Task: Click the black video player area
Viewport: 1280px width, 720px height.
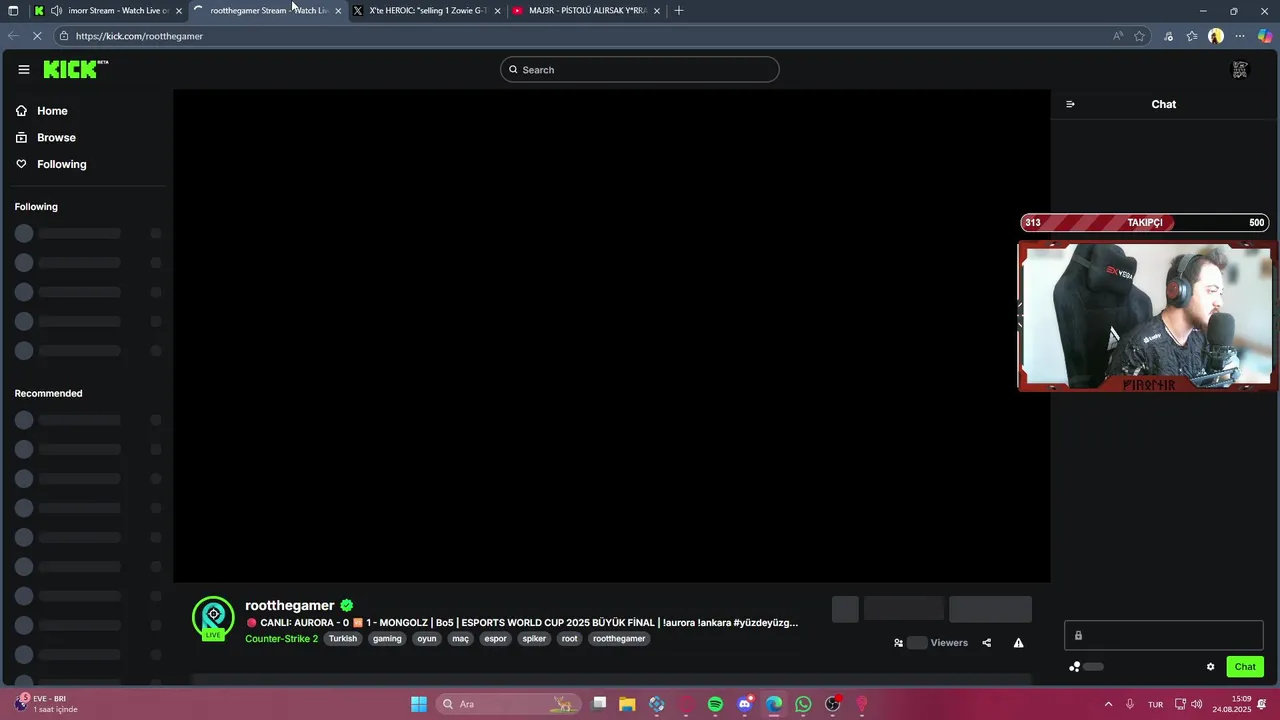Action: click(x=611, y=336)
